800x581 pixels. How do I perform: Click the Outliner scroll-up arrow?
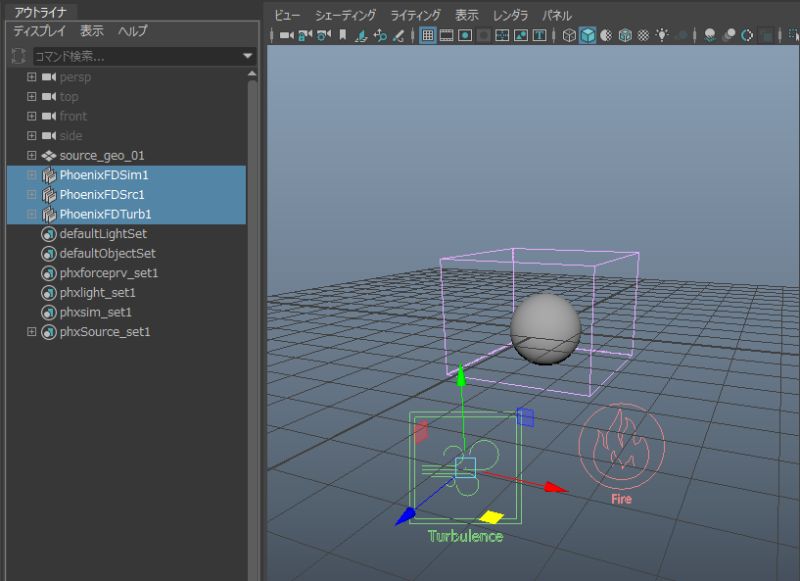pyautogui.click(x=252, y=74)
